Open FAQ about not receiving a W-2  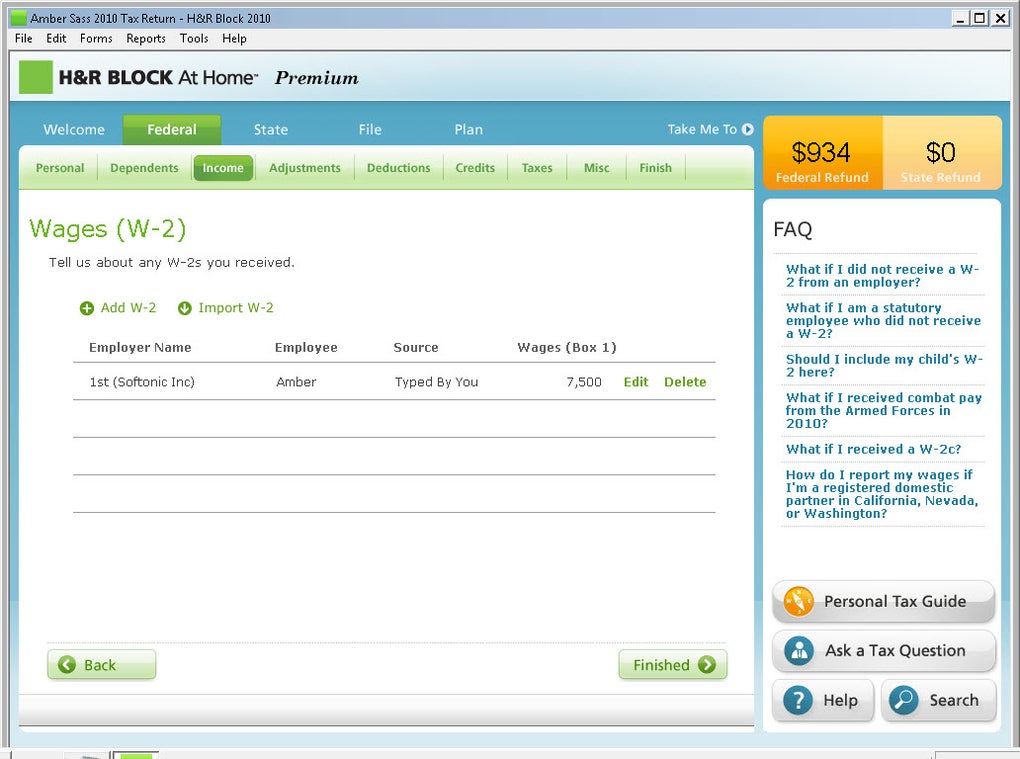click(x=882, y=276)
